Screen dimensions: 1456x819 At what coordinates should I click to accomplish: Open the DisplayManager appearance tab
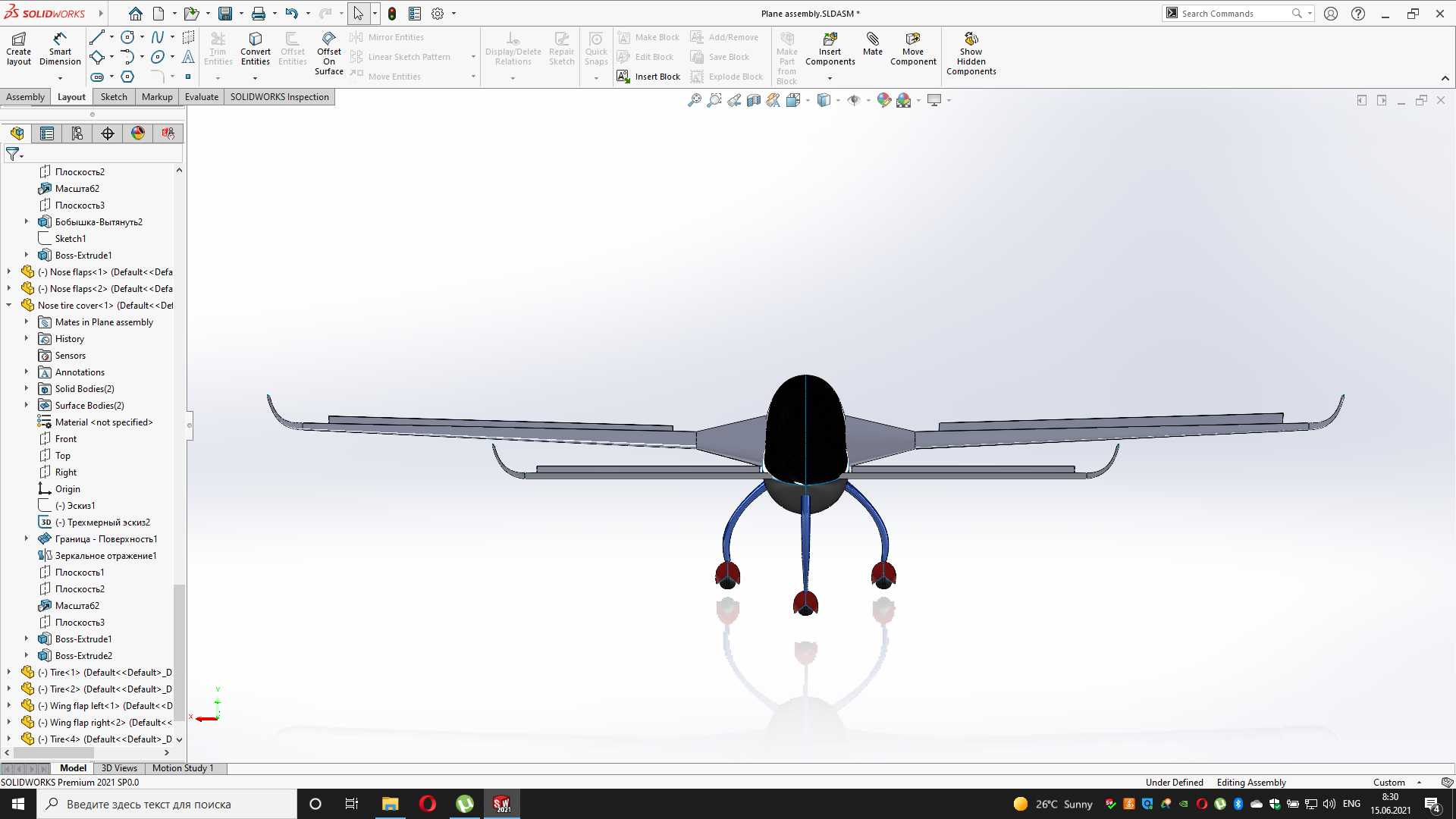coord(138,133)
